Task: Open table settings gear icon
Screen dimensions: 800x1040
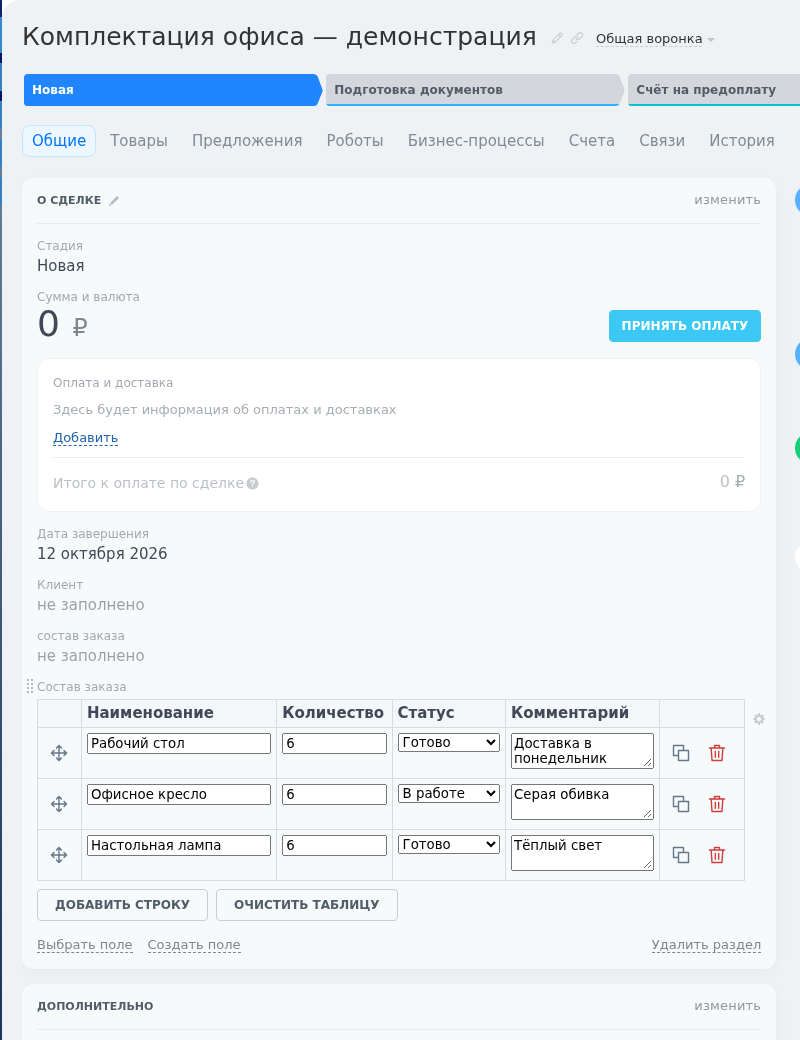Action: 759,719
